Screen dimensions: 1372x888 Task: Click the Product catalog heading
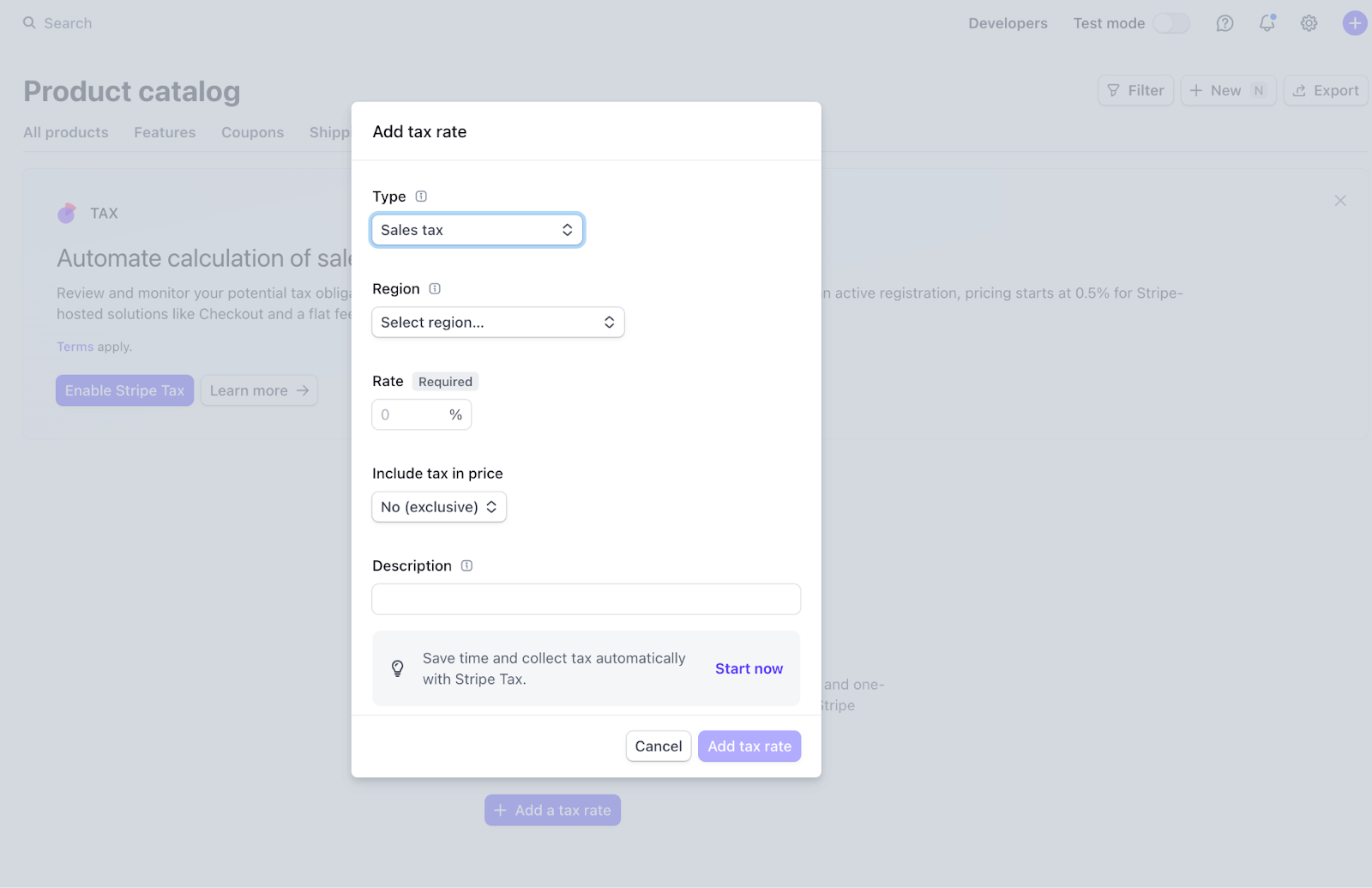pyautogui.click(x=132, y=91)
